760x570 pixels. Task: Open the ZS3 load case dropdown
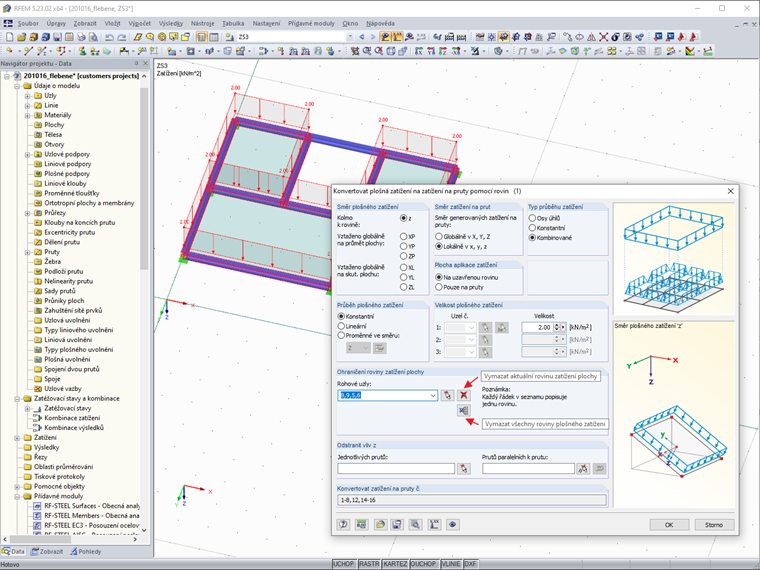point(350,37)
